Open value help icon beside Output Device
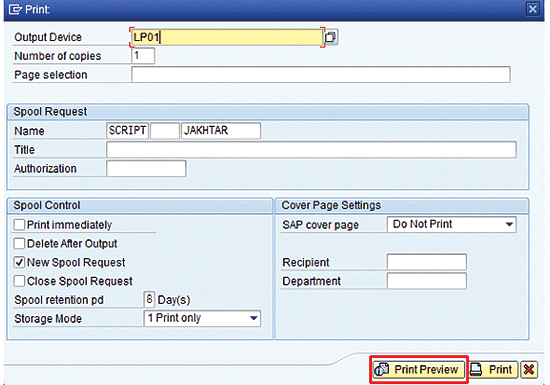Image resolution: width=550 pixels, height=385 pixels. pyautogui.click(x=331, y=37)
